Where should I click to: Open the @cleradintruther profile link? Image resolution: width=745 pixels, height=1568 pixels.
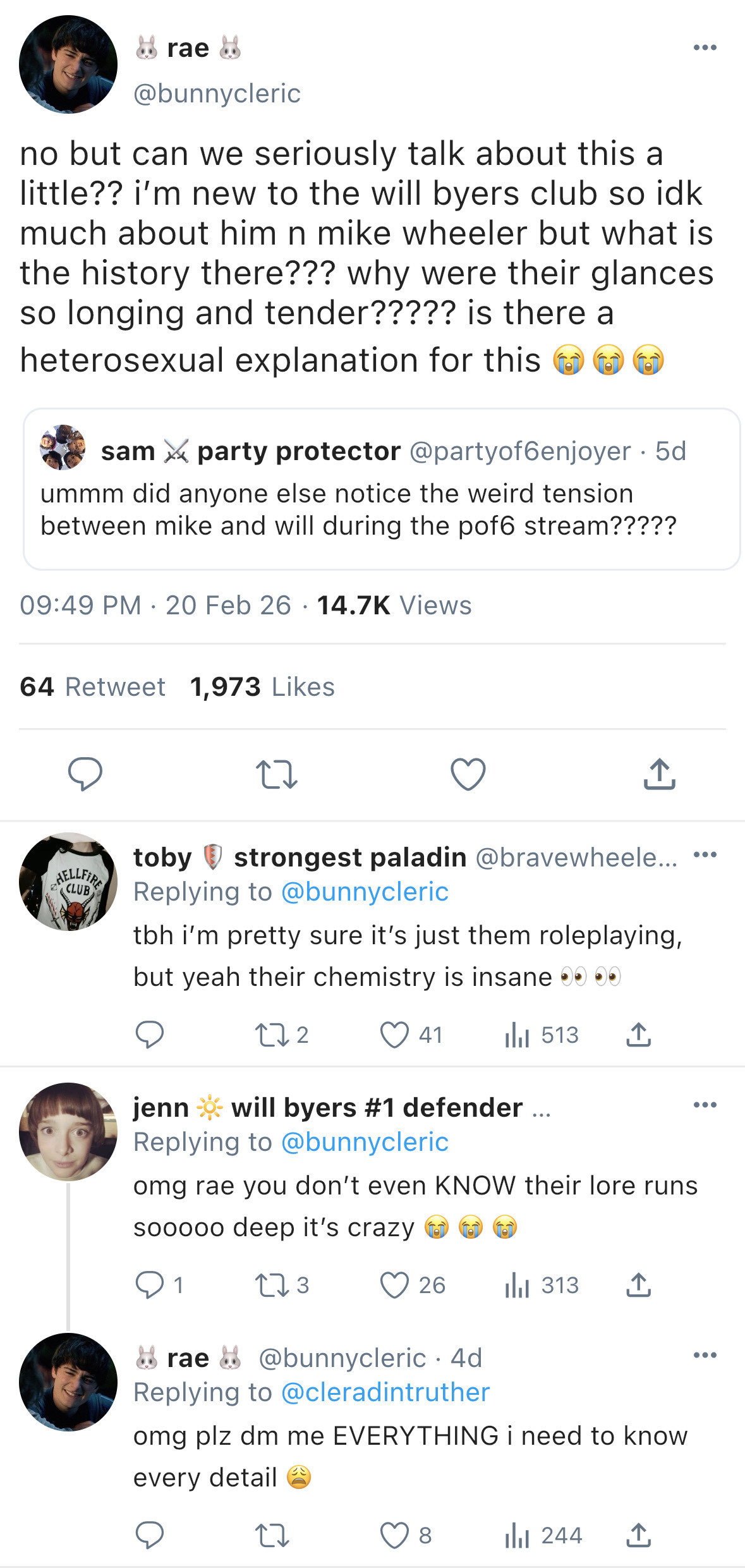tap(385, 1392)
